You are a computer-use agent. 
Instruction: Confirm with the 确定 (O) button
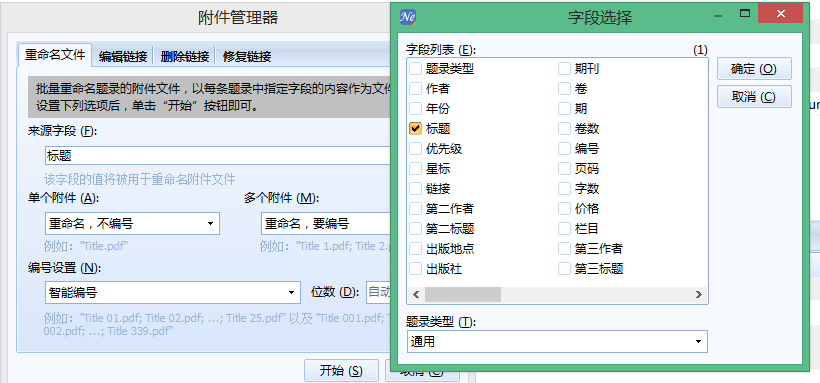pos(754,69)
